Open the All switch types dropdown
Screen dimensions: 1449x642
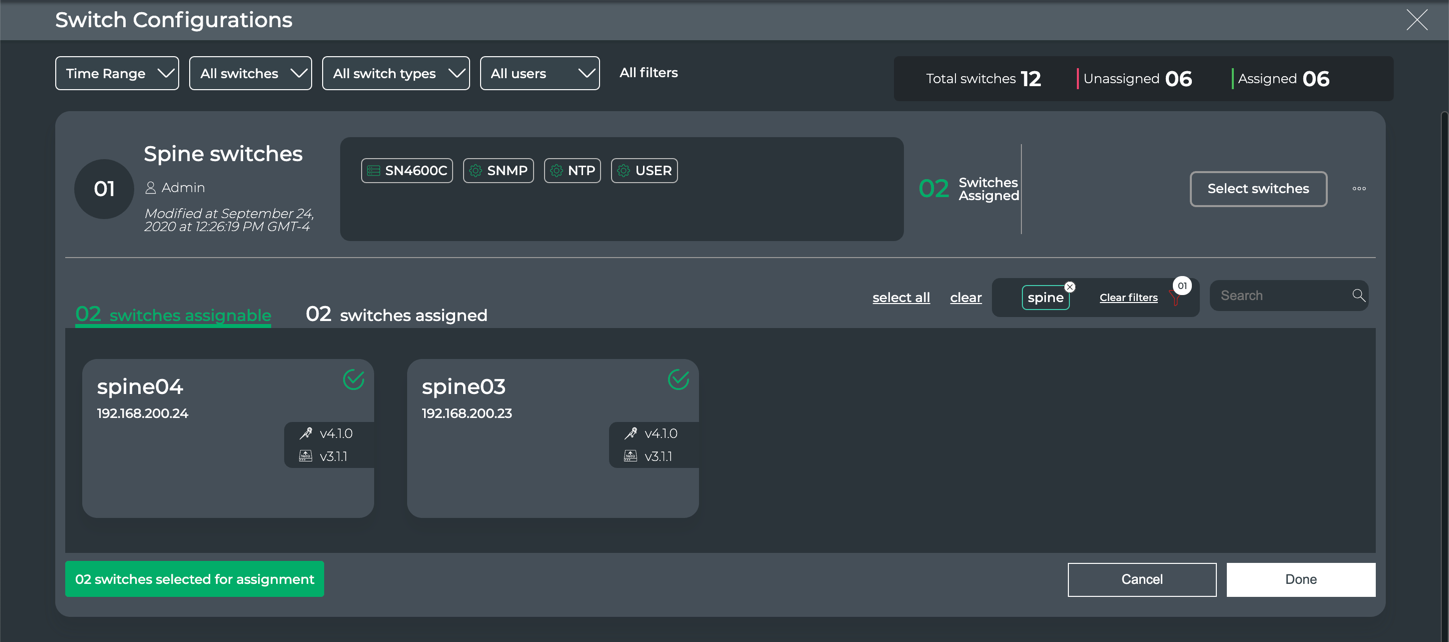click(x=396, y=73)
